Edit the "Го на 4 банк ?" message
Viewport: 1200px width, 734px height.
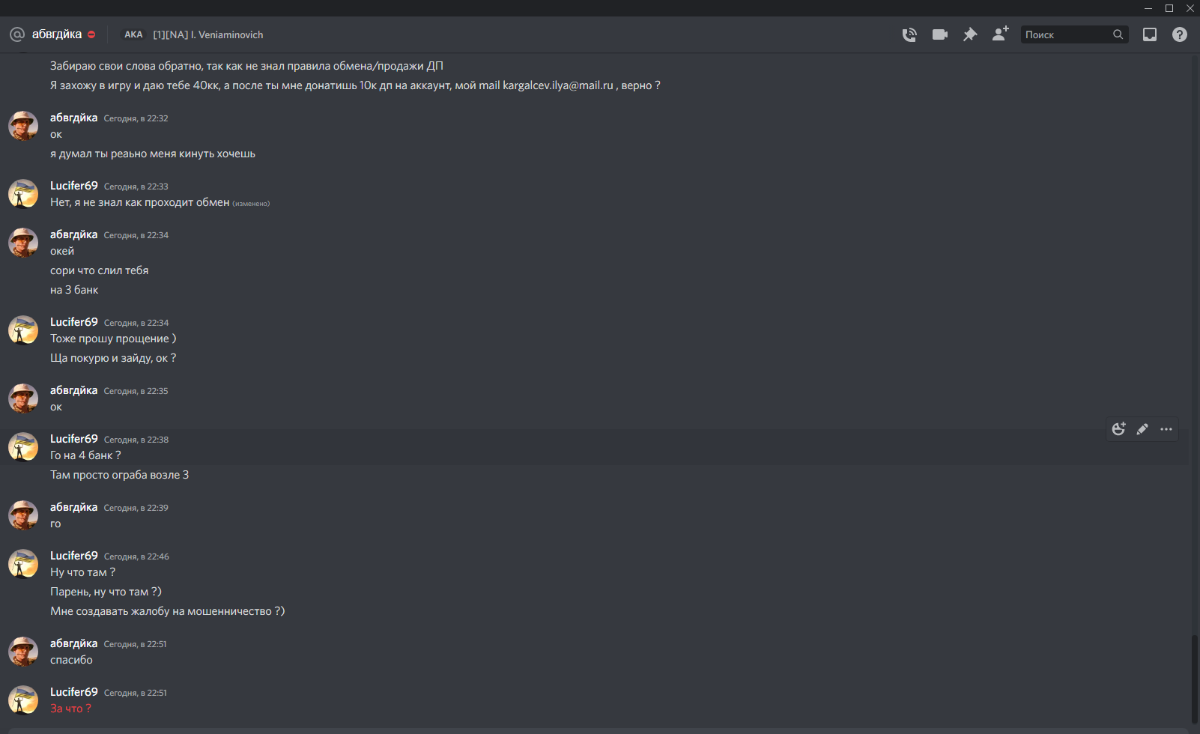[x=1142, y=429]
